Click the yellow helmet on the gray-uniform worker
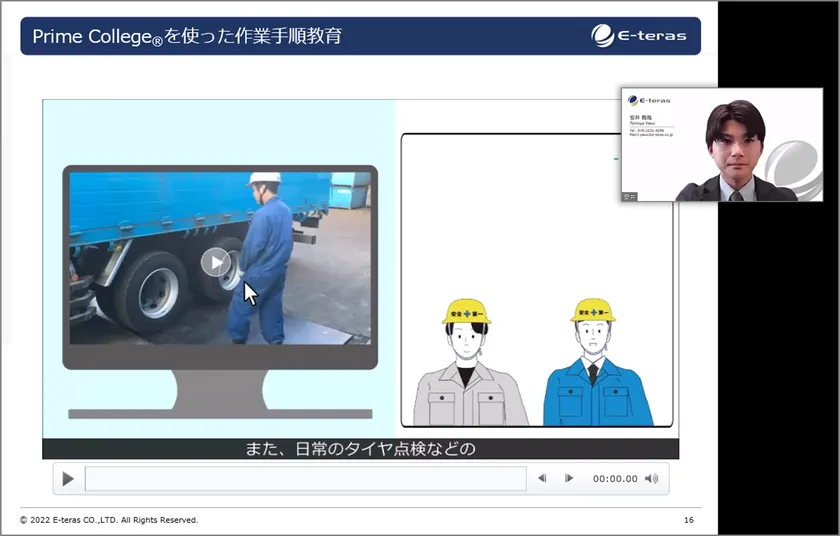840x536 pixels. pyautogui.click(x=466, y=311)
